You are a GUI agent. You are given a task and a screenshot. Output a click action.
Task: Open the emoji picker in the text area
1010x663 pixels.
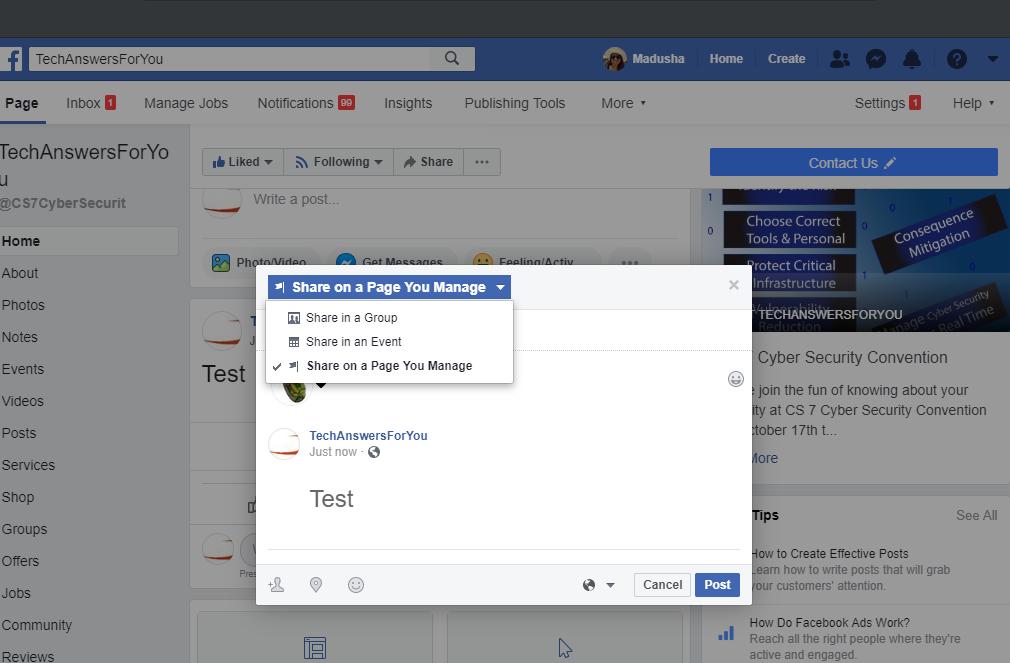click(736, 379)
